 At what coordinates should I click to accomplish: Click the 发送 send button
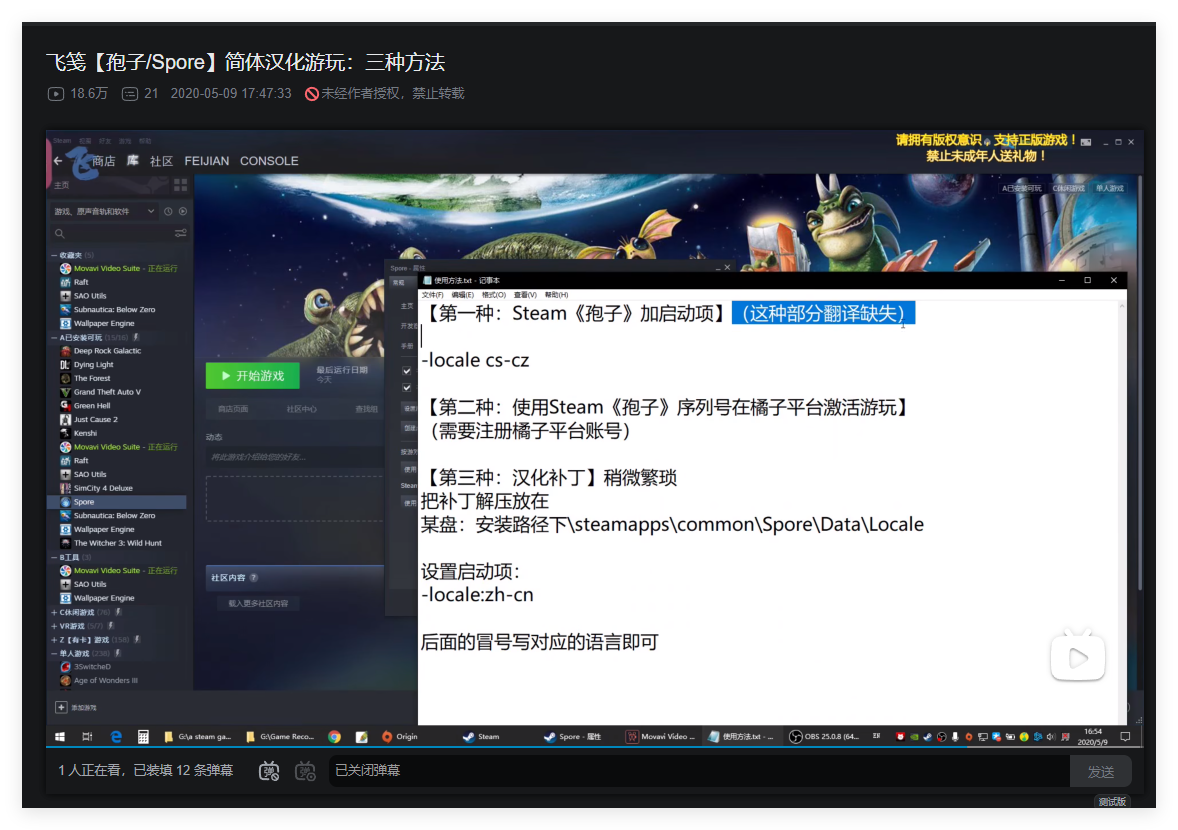pos(1101,771)
